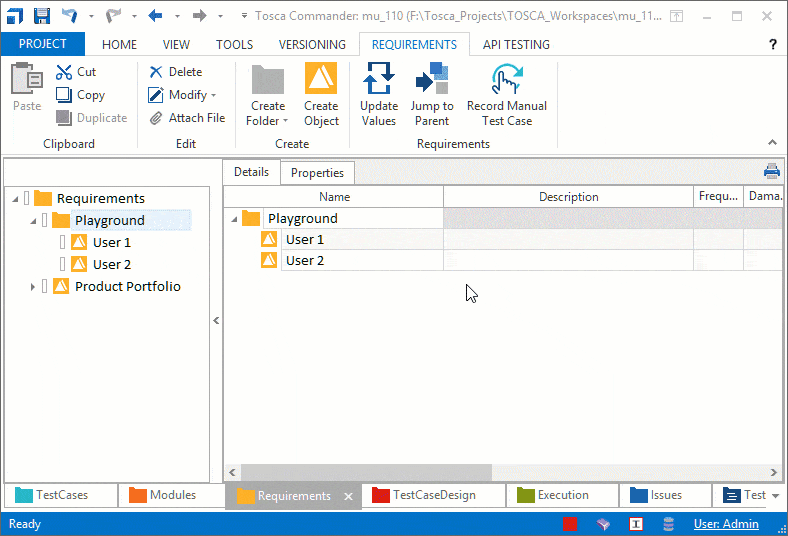Click the database icon in status bar
This screenshot has width=788, height=536.
pos(668,524)
